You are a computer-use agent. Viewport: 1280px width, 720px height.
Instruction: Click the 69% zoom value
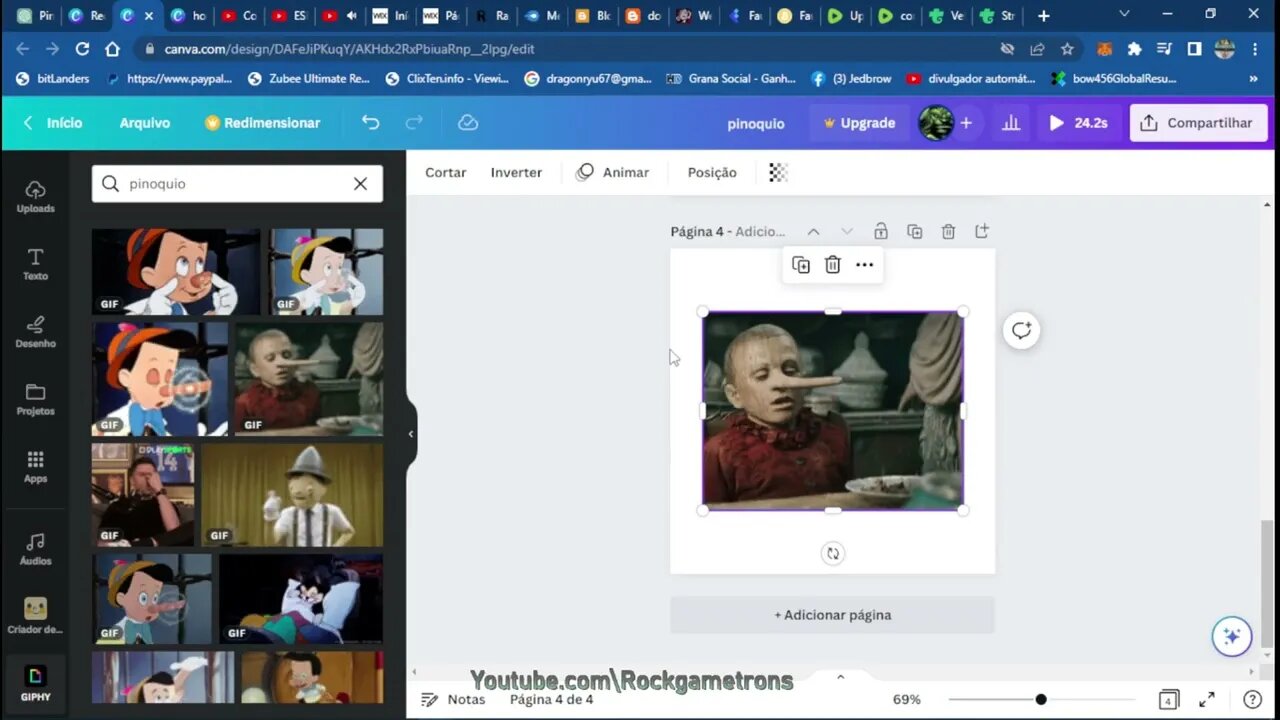coord(906,700)
